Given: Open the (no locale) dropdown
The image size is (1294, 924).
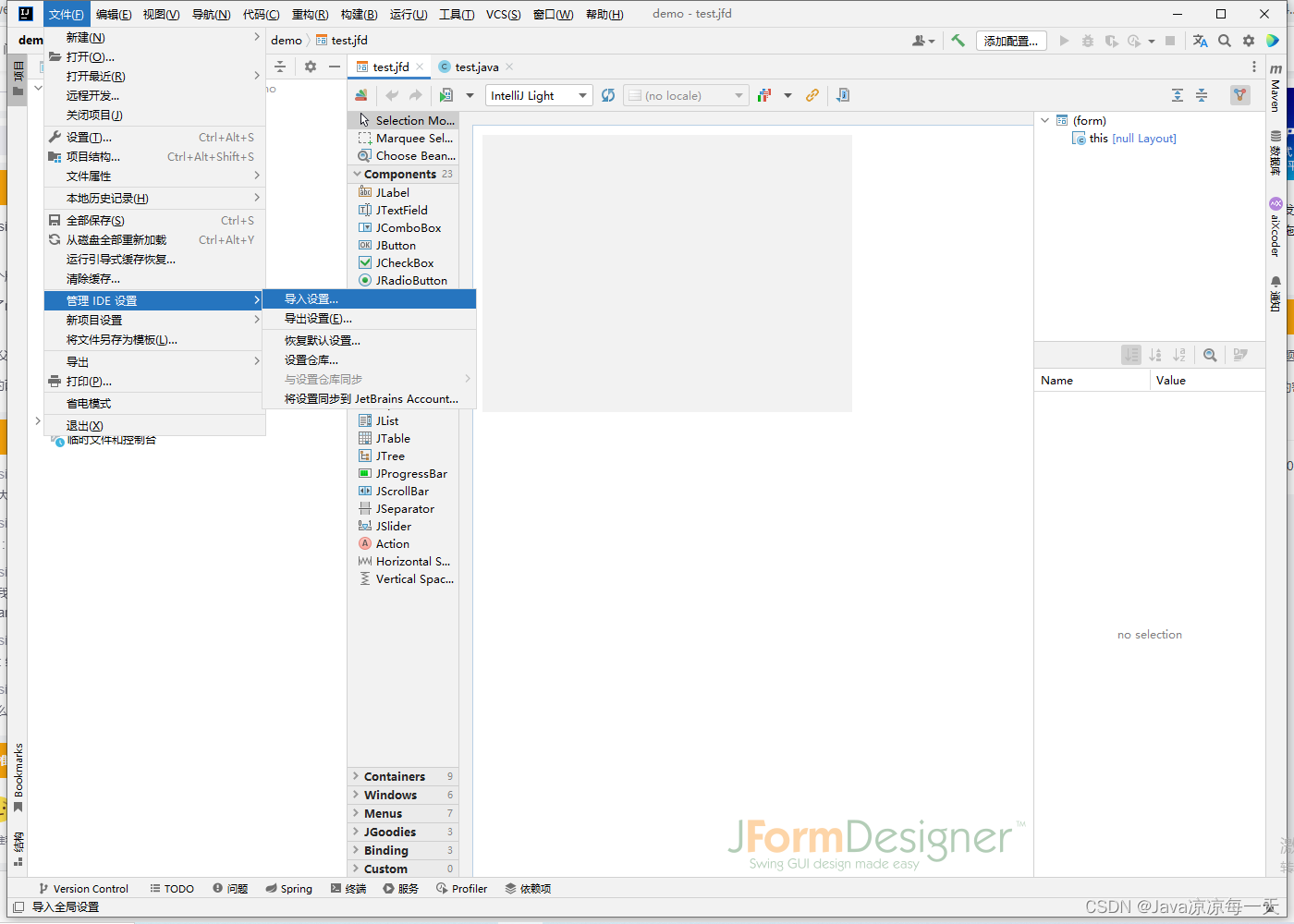Looking at the screenshot, I should coord(685,95).
